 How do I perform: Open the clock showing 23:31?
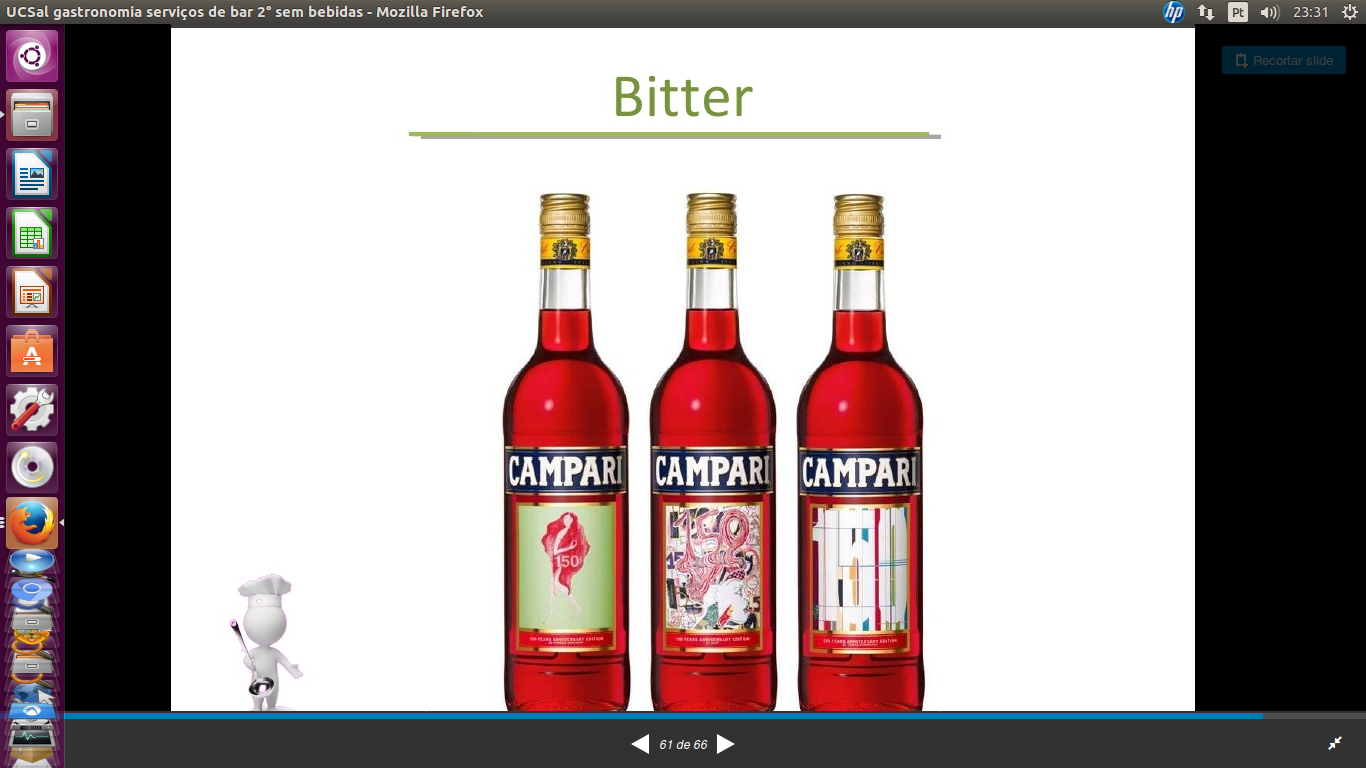(1310, 12)
